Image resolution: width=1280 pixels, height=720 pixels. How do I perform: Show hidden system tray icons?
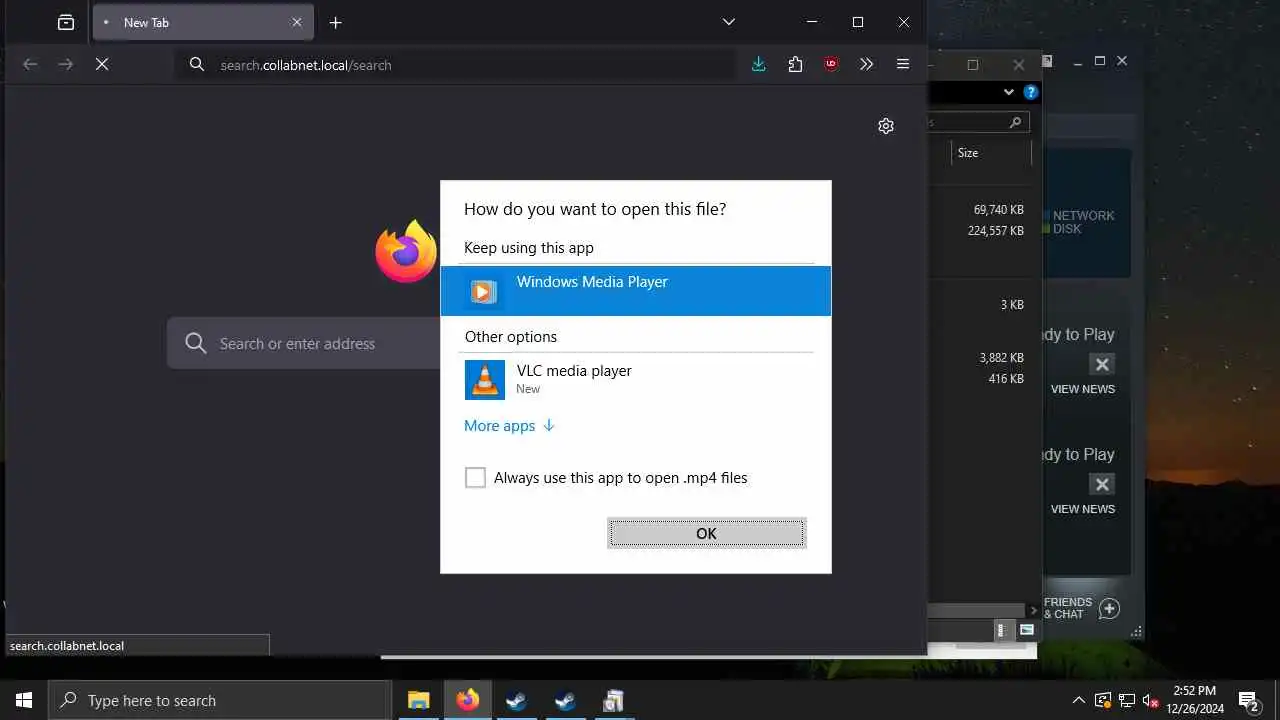pos(1078,700)
